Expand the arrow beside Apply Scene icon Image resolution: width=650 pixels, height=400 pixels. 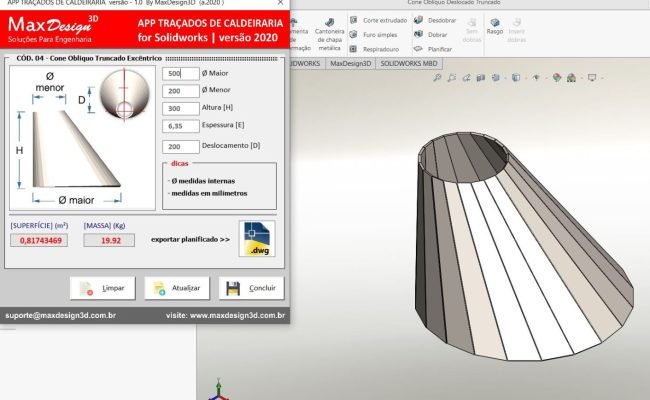click(581, 78)
